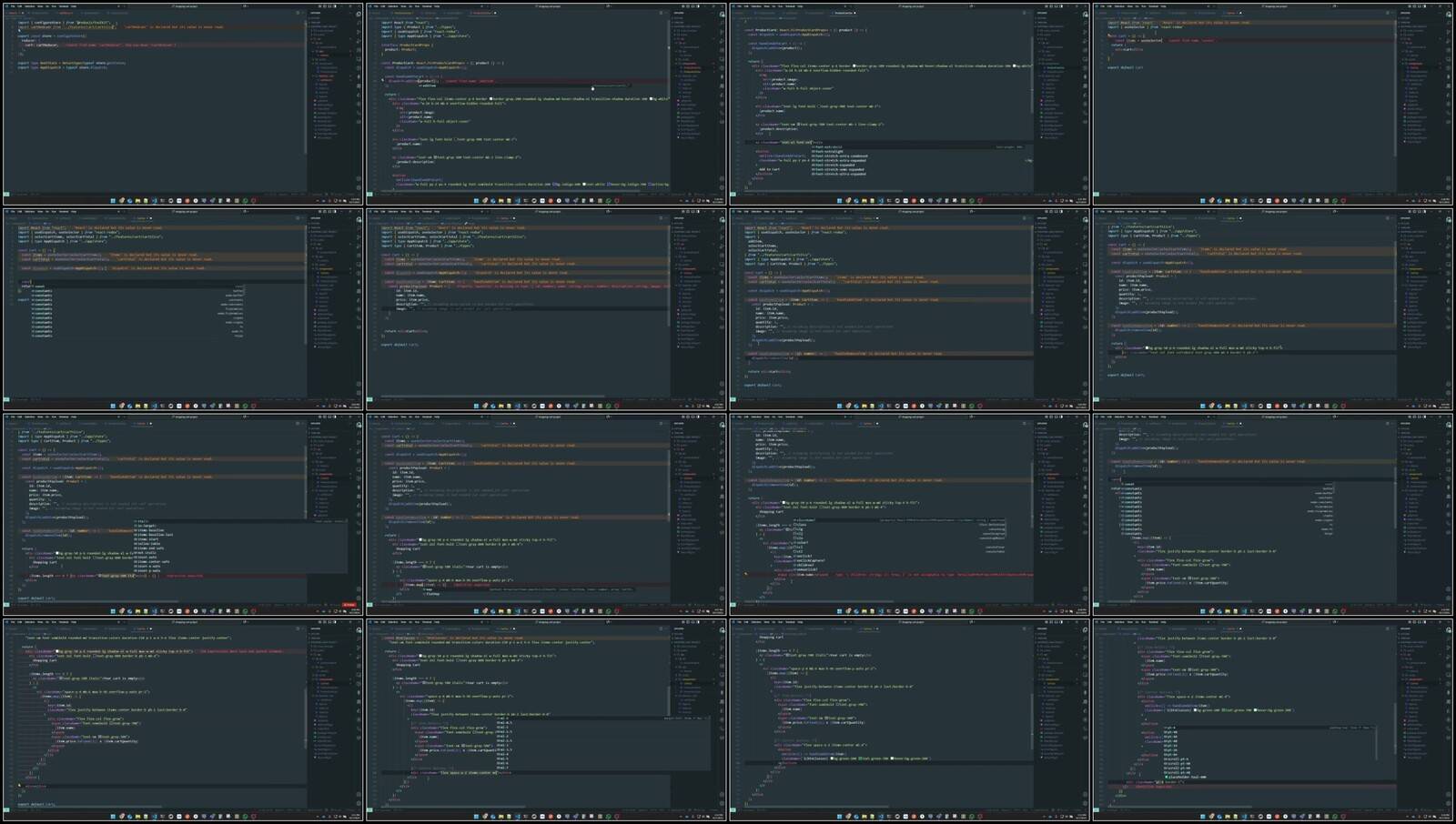This screenshot has width=1456, height=824.
Task: Open the third frame in the second row
Action: [x=909, y=309]
